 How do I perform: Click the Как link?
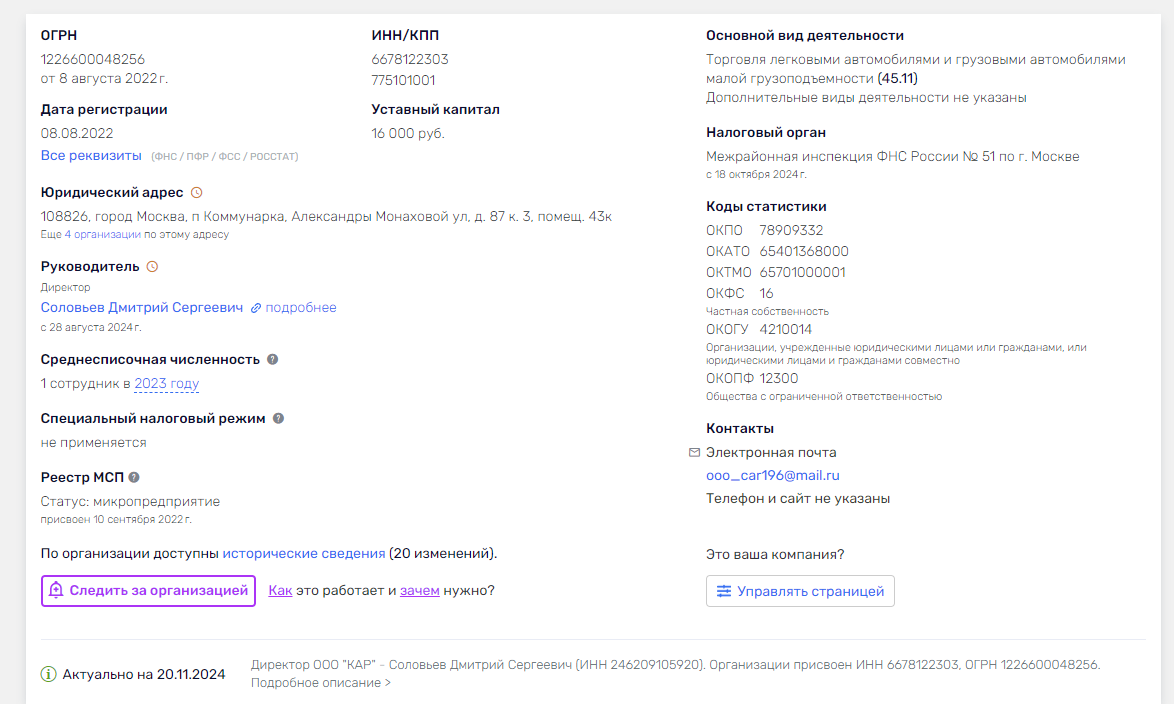point(280,591)
